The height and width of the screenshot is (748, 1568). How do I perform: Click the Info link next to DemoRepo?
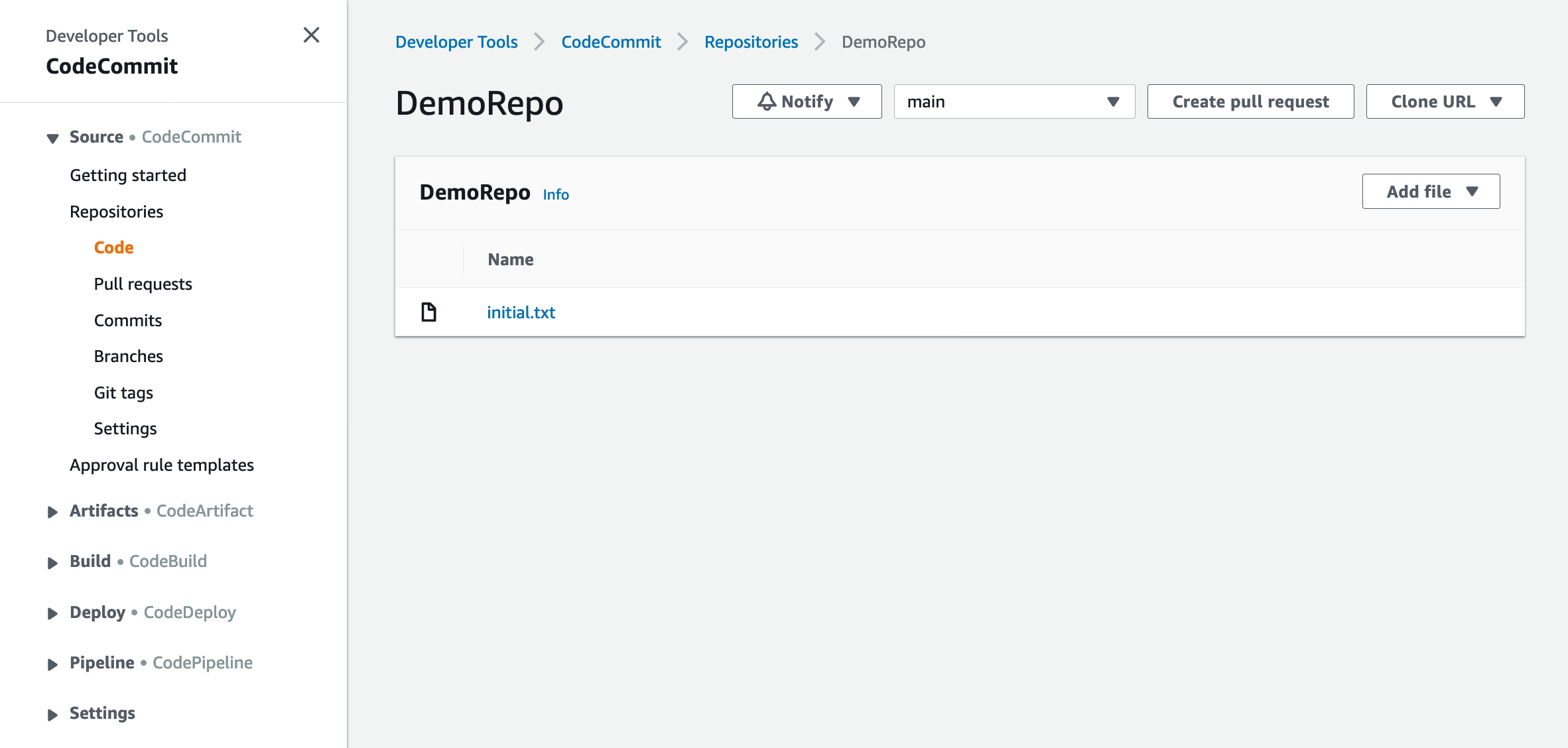[x=556, y=194]
